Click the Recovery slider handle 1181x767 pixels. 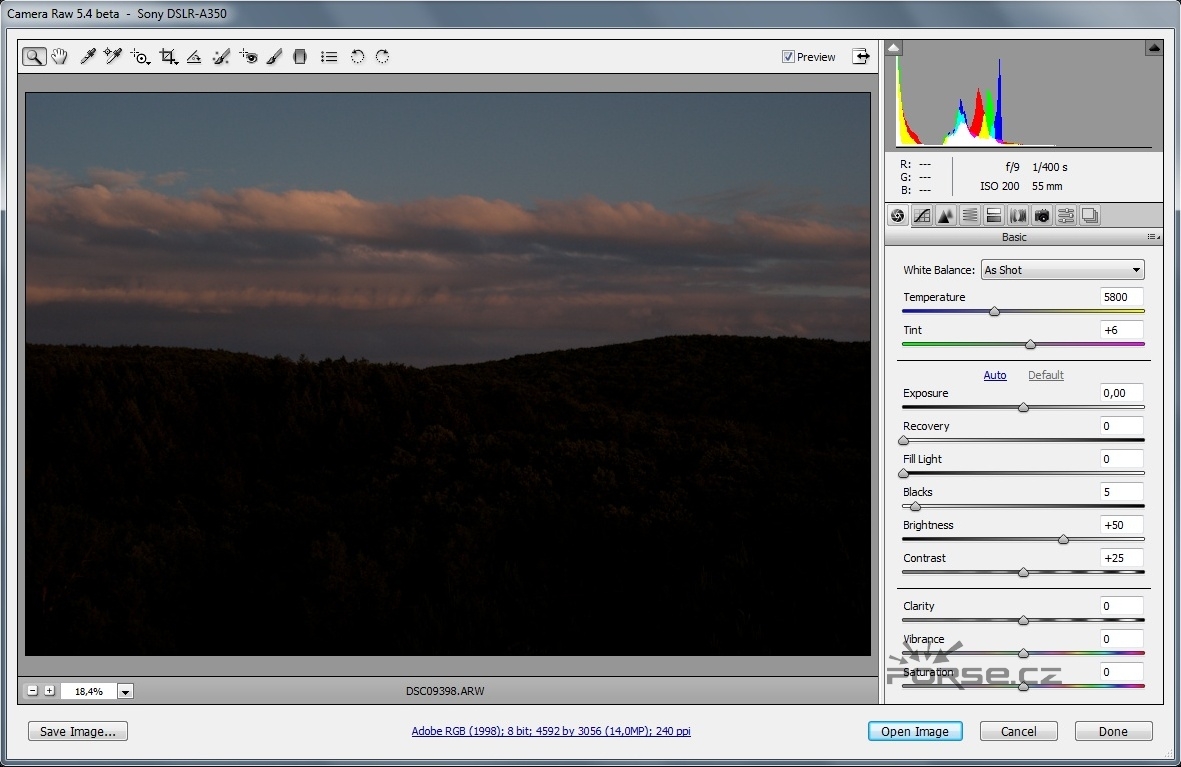tap(904, 441)
